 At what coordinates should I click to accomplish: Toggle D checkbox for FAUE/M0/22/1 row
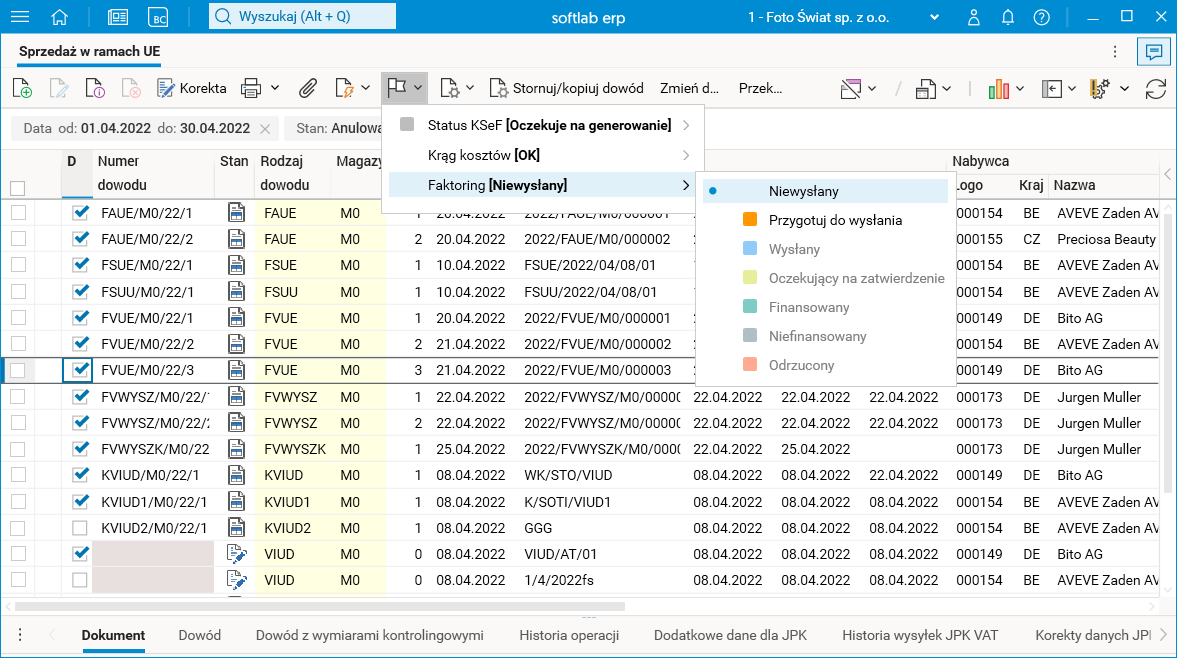pyautogui.click(x=81, y=213)
